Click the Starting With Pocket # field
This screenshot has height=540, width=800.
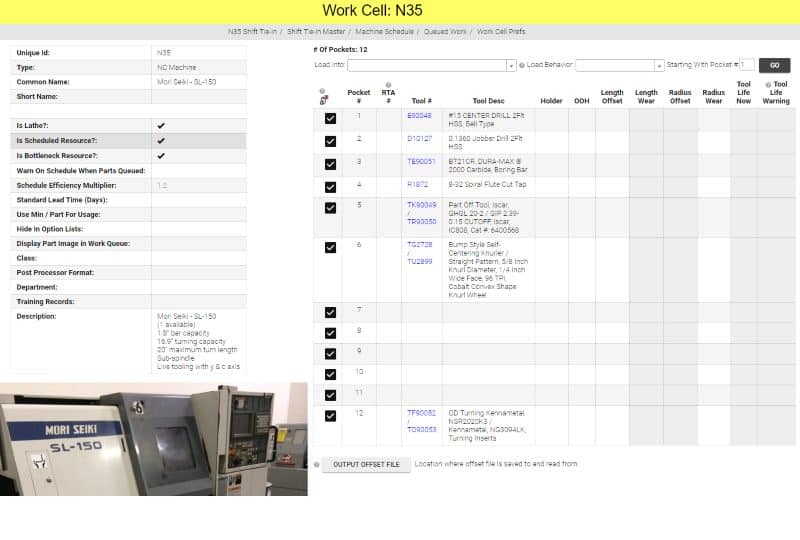(746, 65)
